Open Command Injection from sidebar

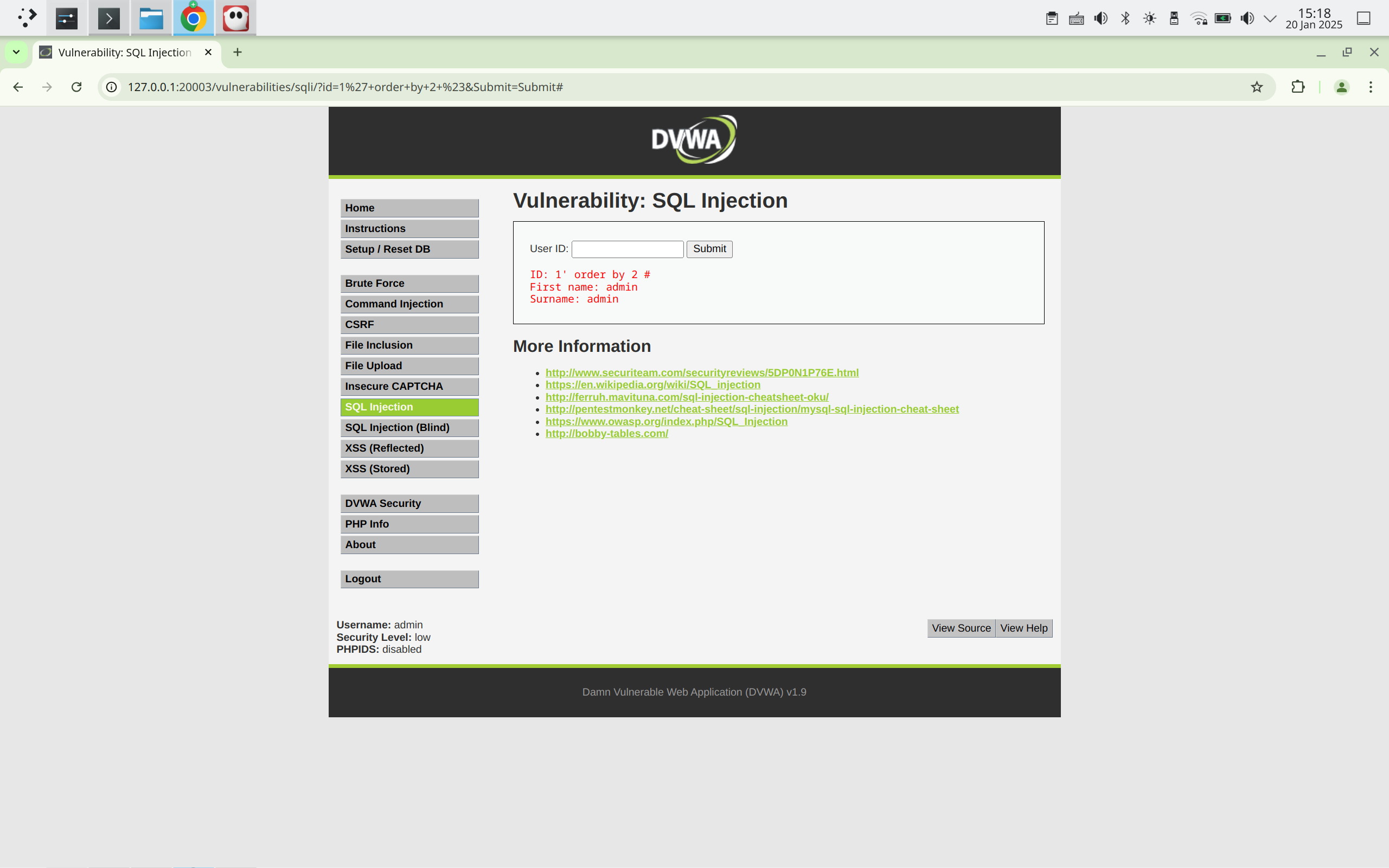pos(409,304)
